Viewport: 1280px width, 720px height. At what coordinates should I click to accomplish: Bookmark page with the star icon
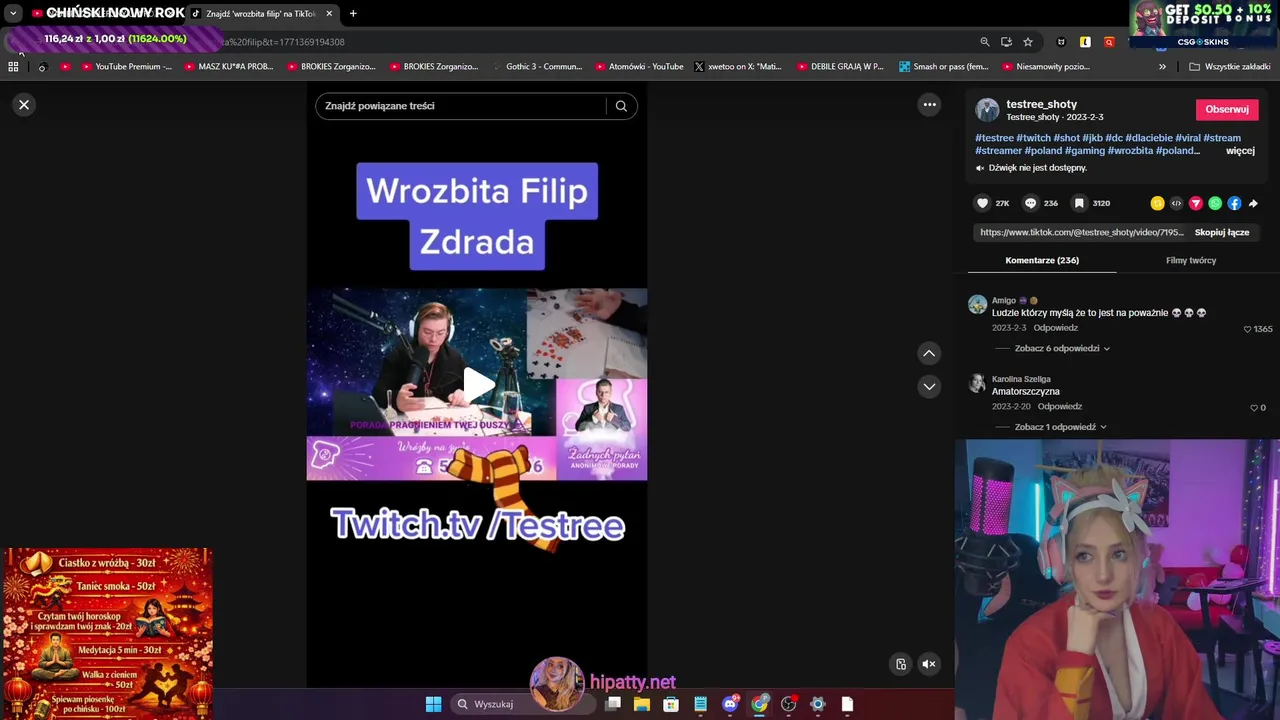[1027, 42]
